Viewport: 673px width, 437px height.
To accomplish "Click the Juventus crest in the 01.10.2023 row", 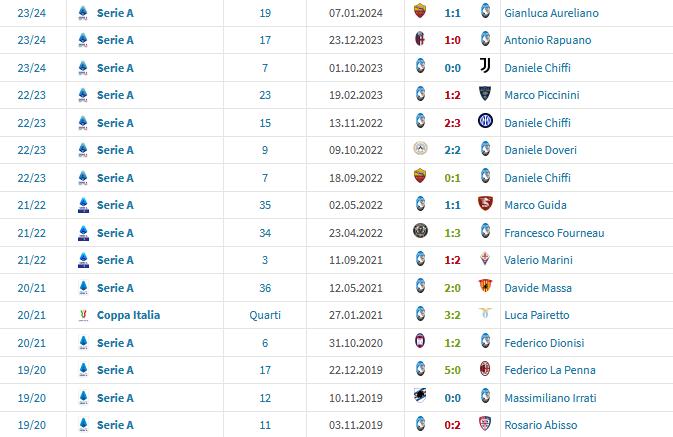I will (x=486, y=68).
